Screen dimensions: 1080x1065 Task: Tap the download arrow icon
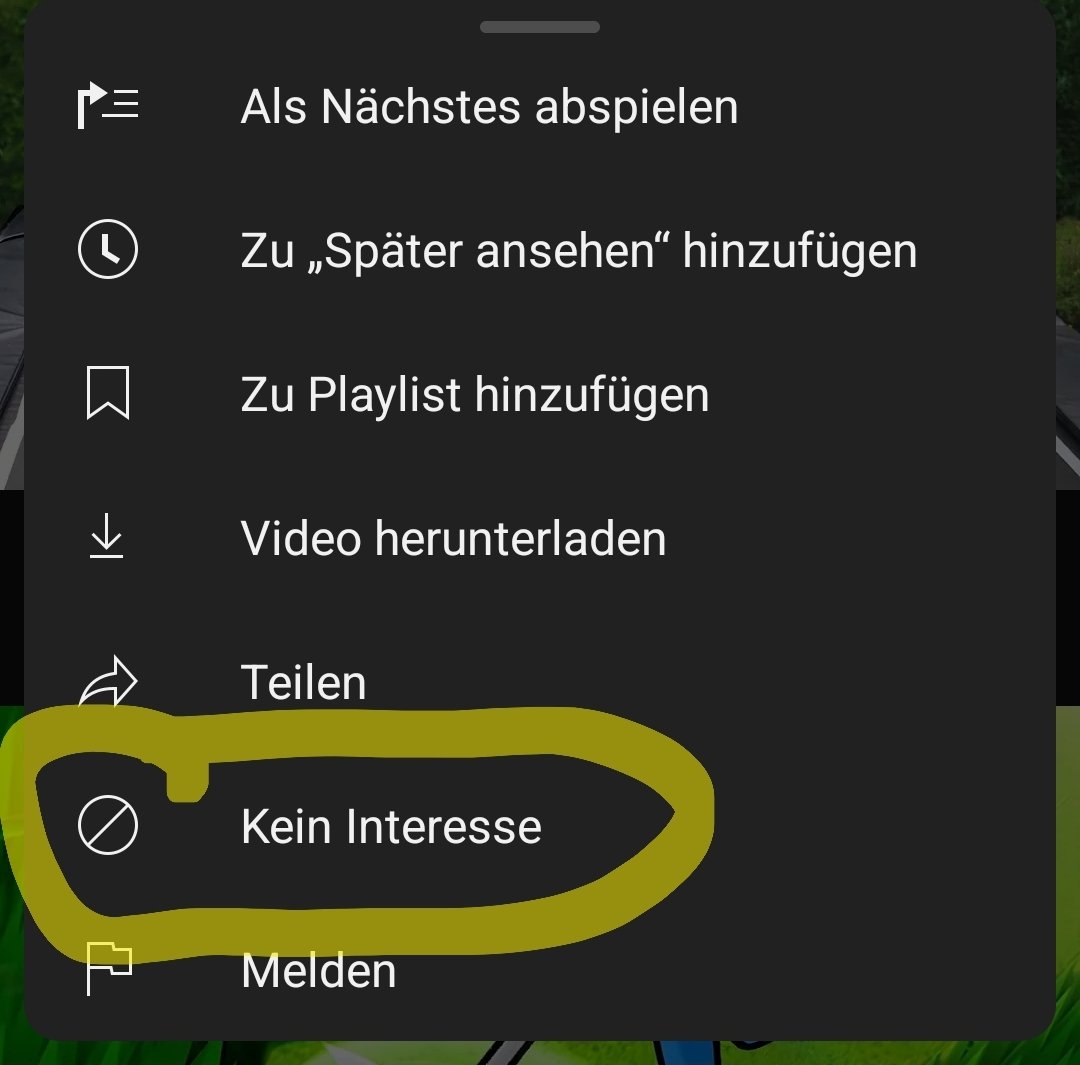pos(107,535)
